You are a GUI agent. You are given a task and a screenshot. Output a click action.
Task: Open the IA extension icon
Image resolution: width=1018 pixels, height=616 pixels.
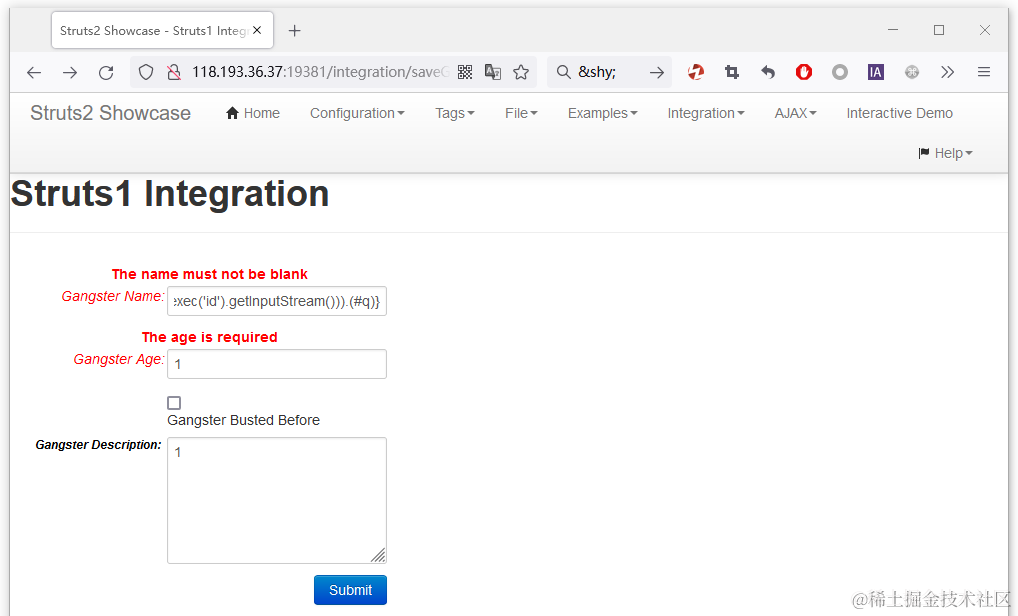(876, 72)
